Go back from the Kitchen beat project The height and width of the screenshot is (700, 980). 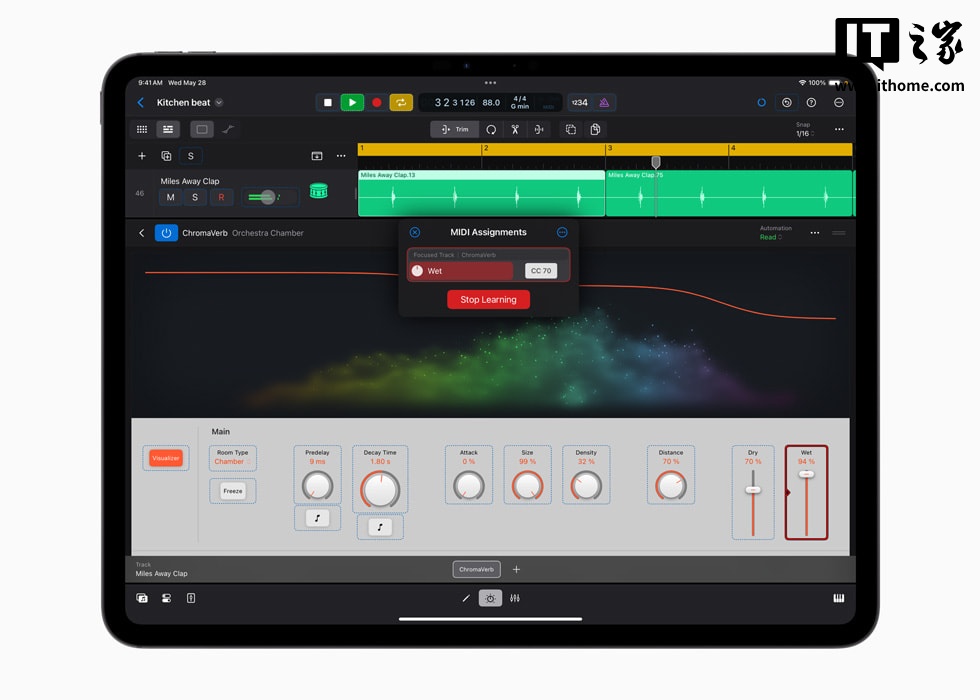coord(141,102)
